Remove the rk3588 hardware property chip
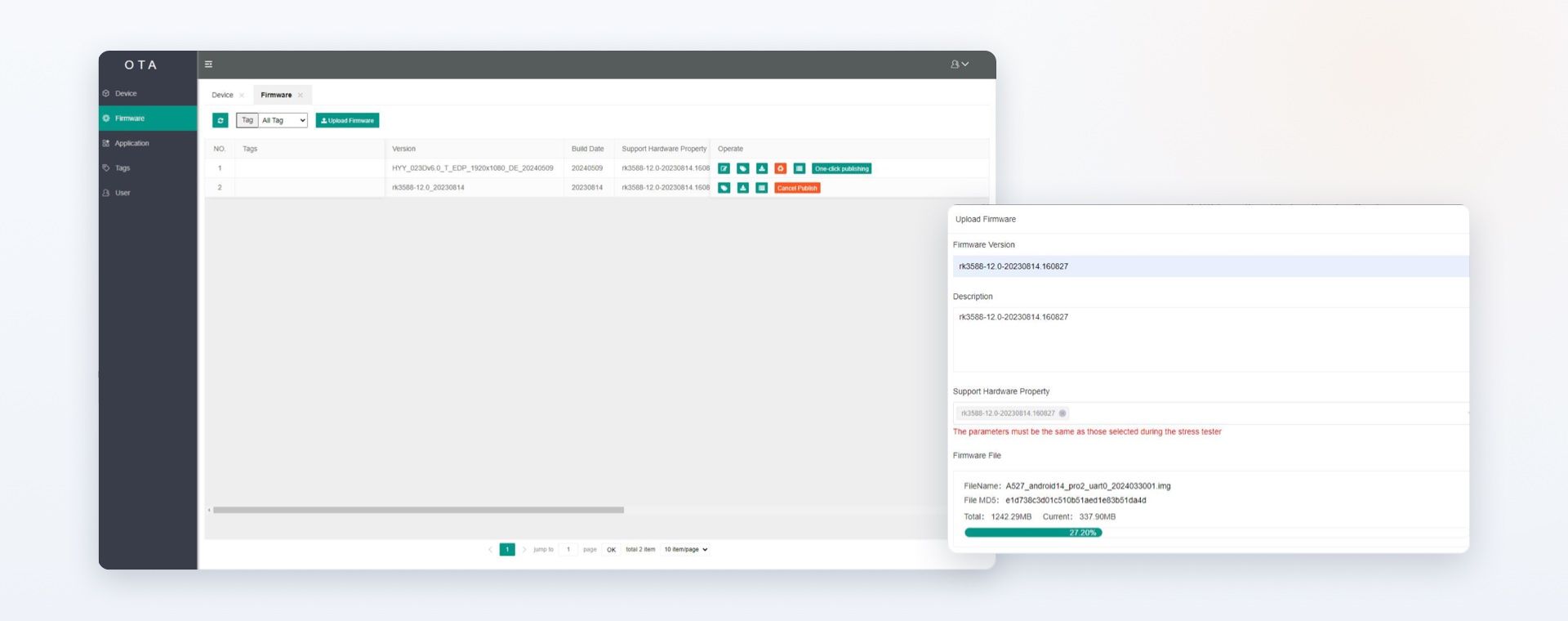 click(1062, 413)
